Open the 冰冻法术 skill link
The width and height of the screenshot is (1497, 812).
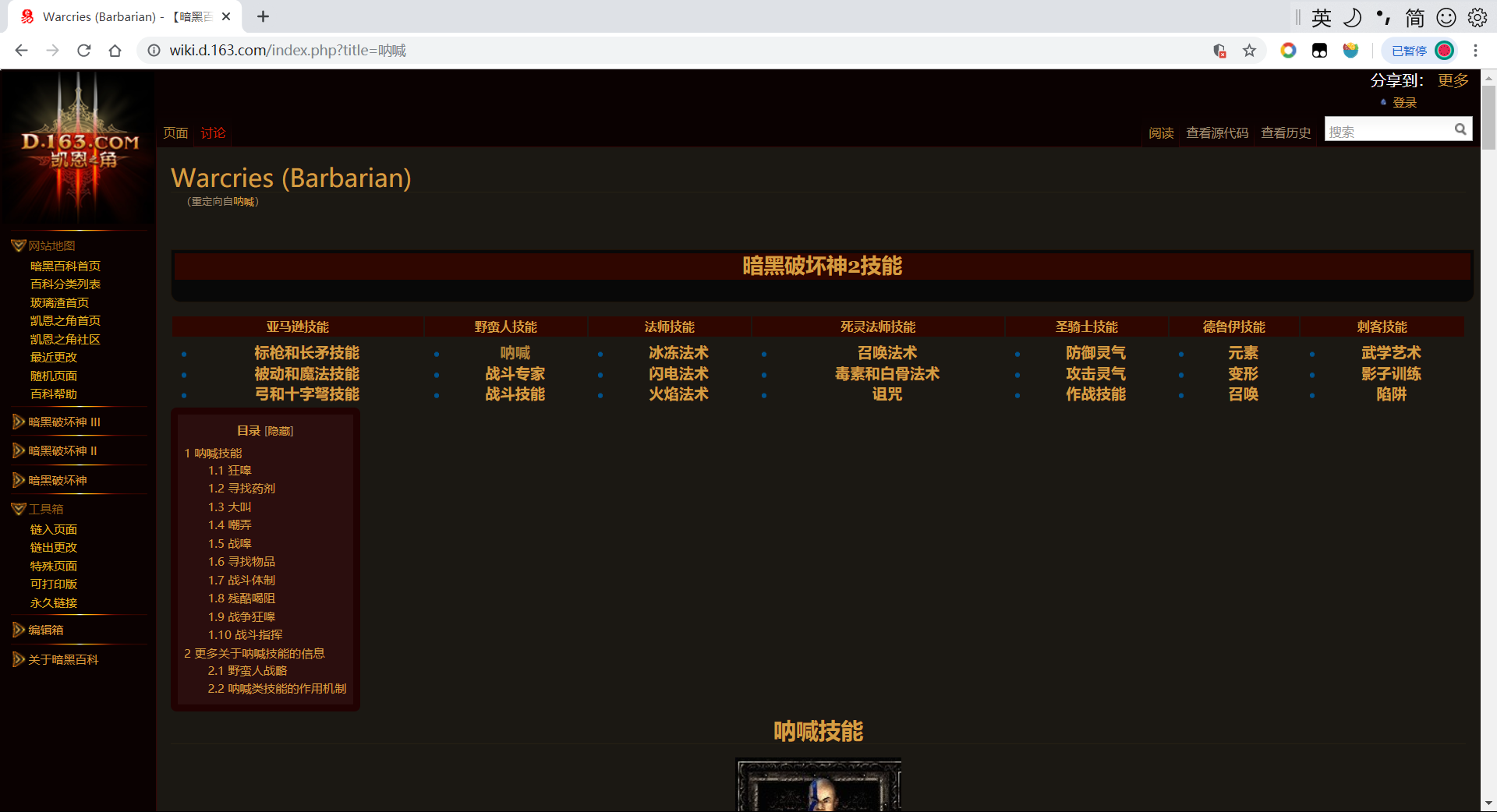tap(679, 353)
